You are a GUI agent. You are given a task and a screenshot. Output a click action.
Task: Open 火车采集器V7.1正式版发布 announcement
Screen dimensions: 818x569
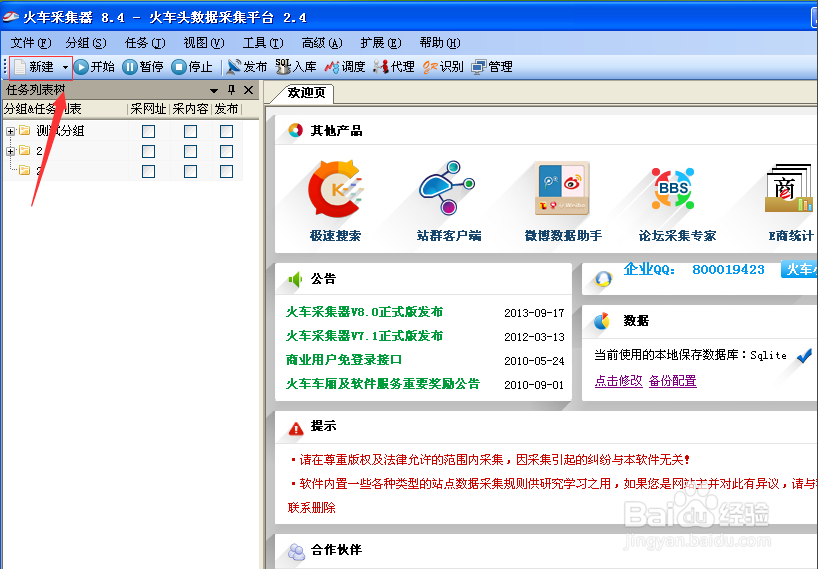click(364, 336)
